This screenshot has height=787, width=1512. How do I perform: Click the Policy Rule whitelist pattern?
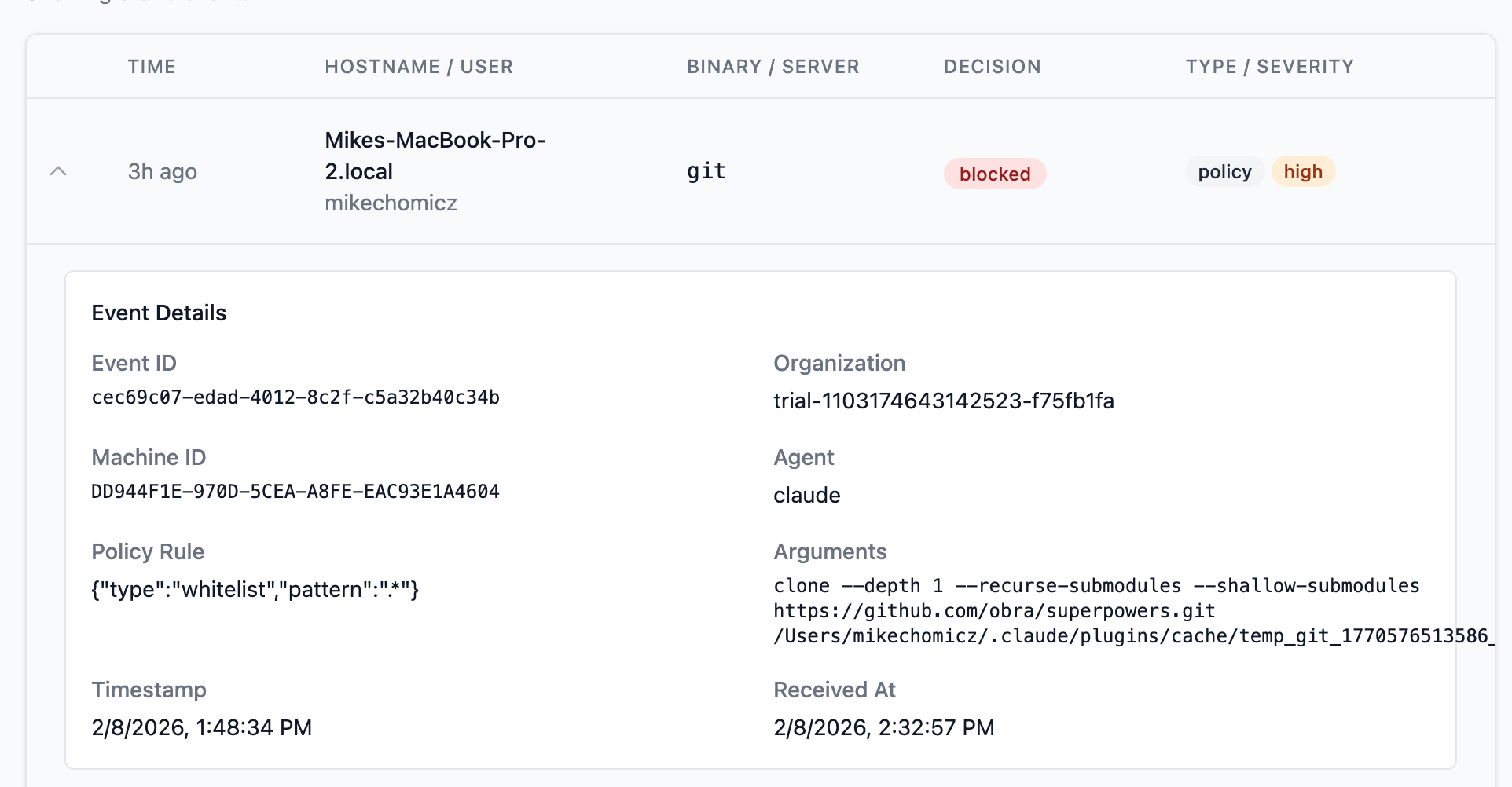(256, 589)
